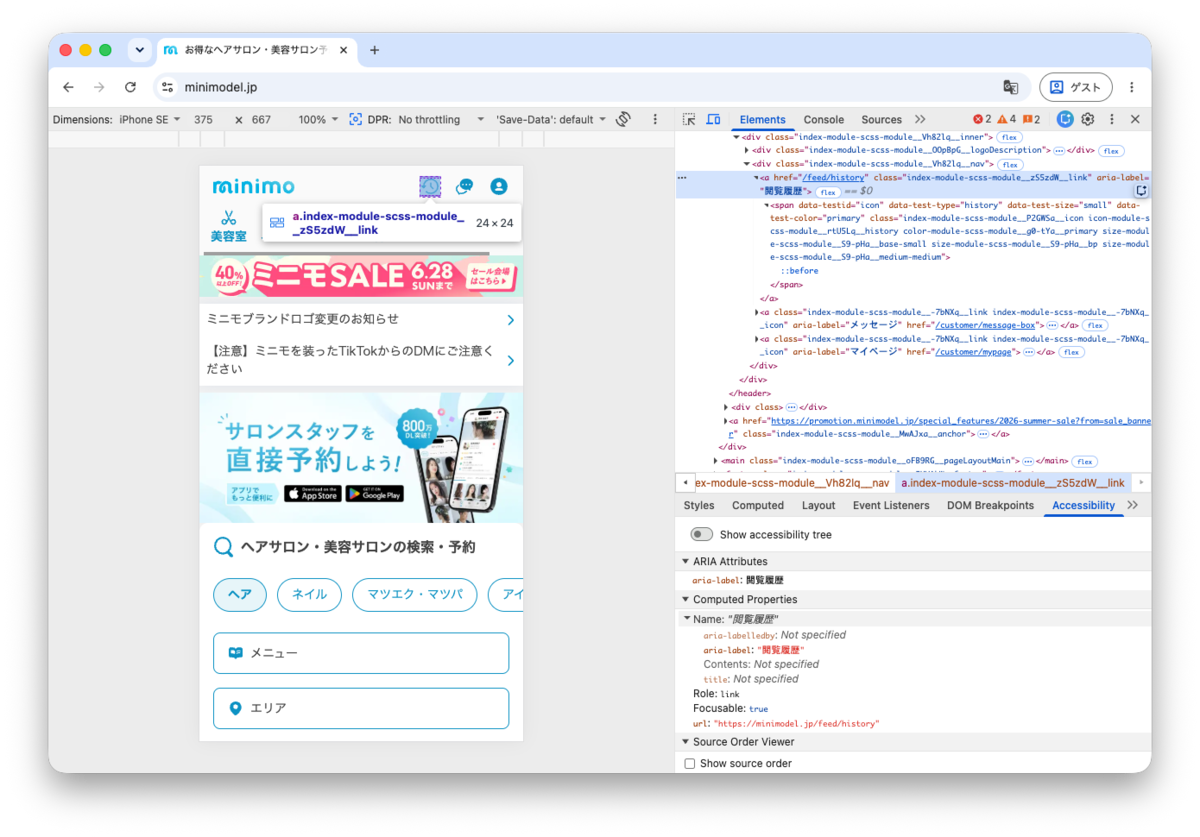Click the /feed/history href link in DOM

[833, 177]
